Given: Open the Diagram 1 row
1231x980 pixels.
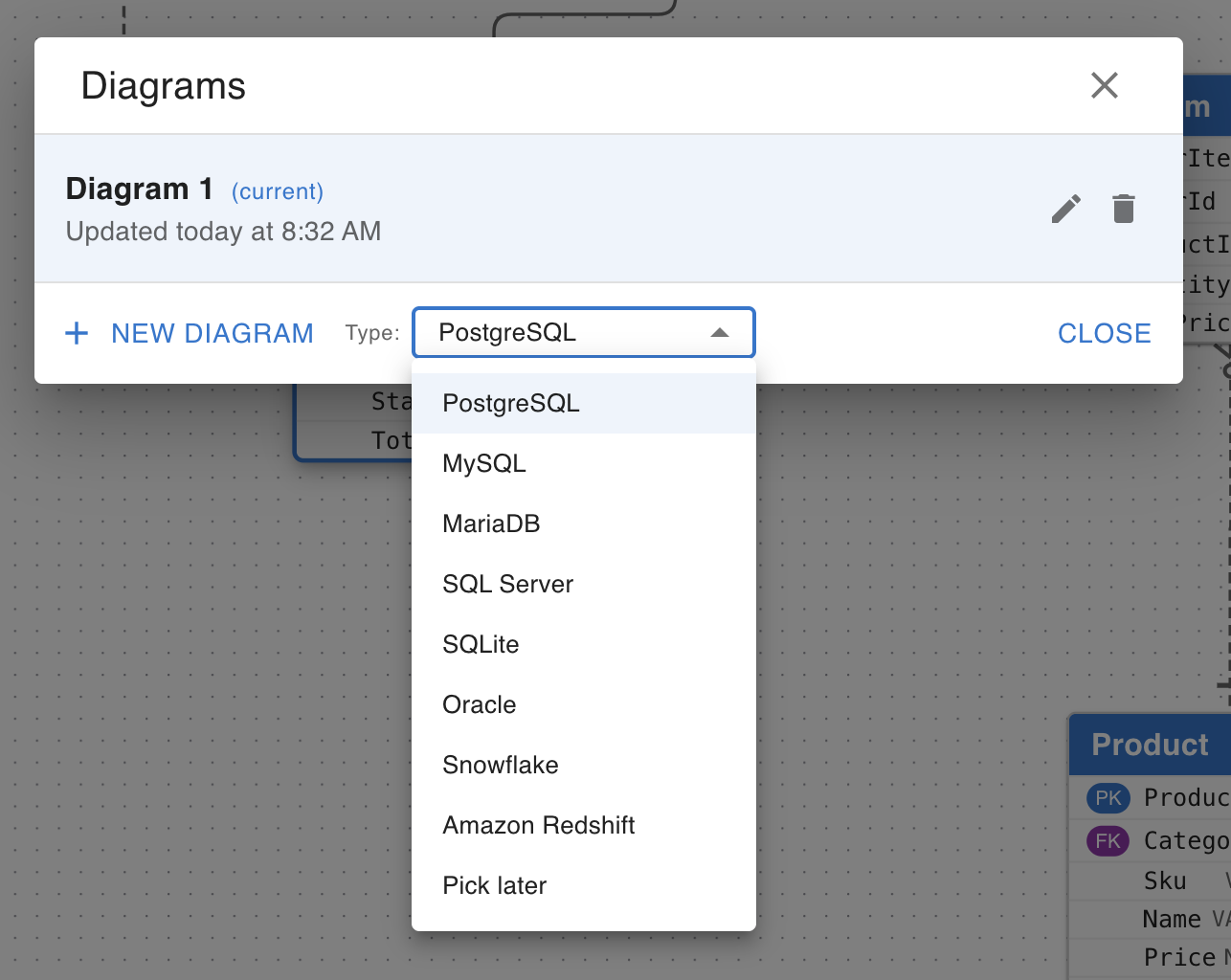Looking at the screenshot, I should (x=609, y=209).
